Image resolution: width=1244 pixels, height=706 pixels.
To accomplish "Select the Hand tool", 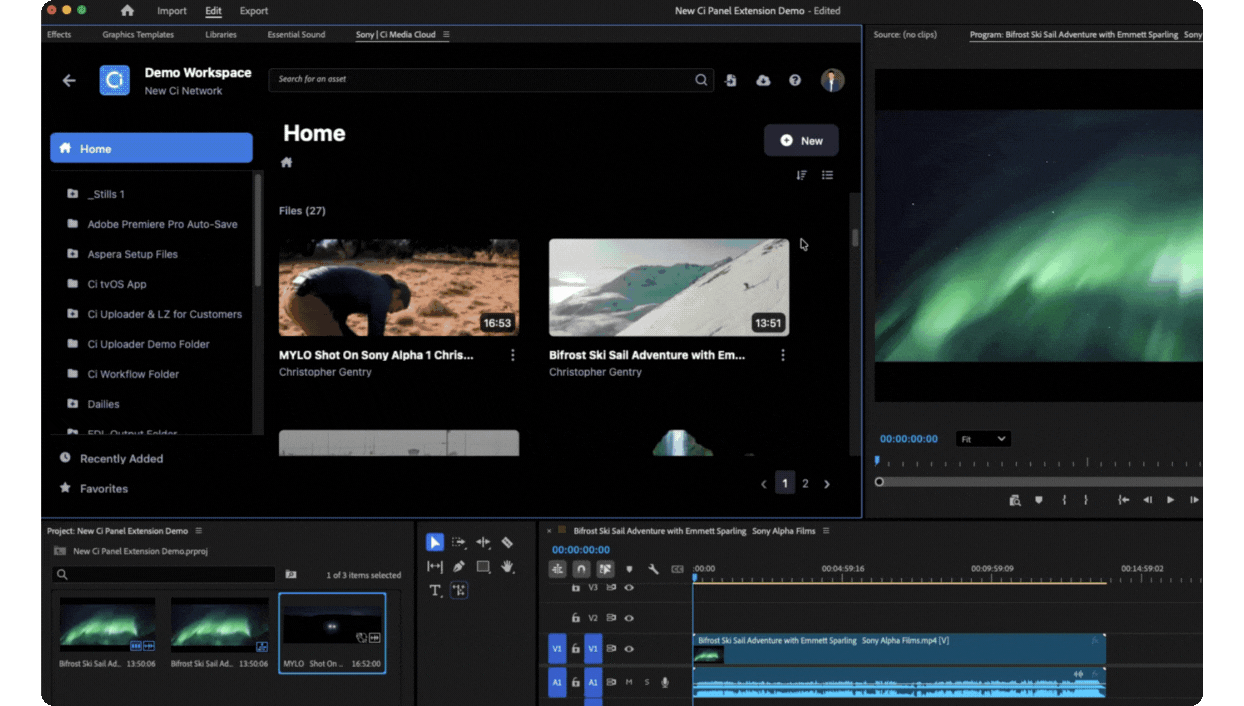I will click(507, 566).
